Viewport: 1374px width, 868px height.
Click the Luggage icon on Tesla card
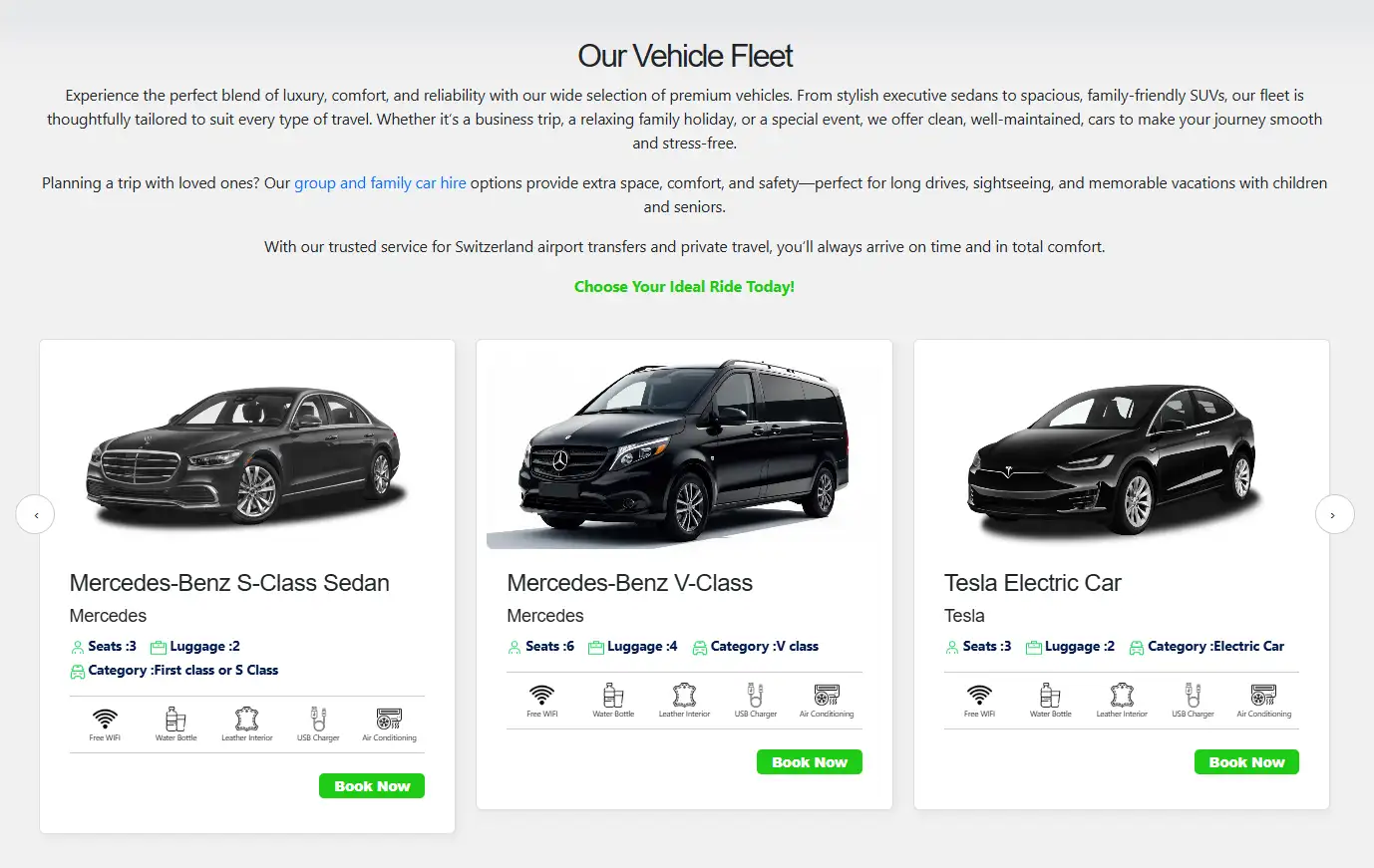(x=1034, y=648)
